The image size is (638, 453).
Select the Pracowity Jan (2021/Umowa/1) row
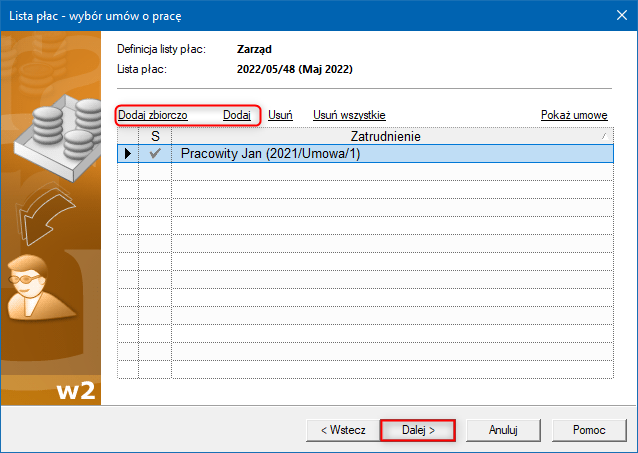click(390, 154)
